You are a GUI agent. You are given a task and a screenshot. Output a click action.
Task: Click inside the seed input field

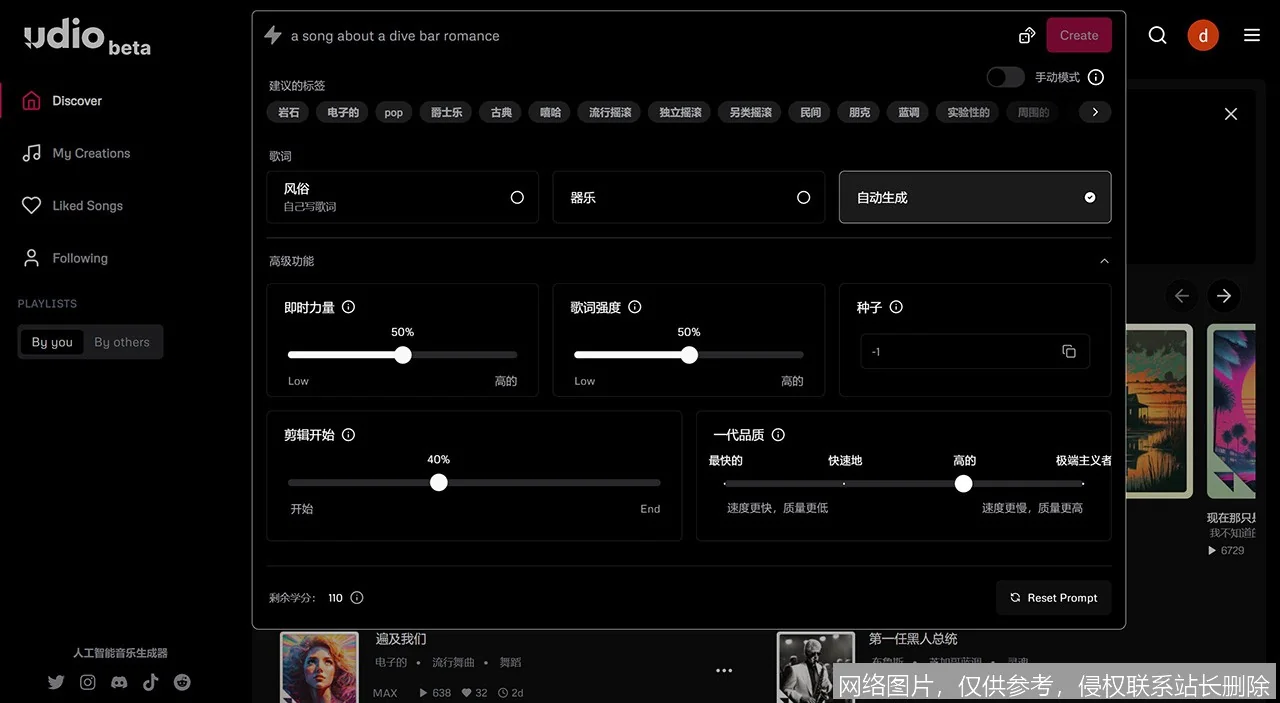tap(950, 351)
